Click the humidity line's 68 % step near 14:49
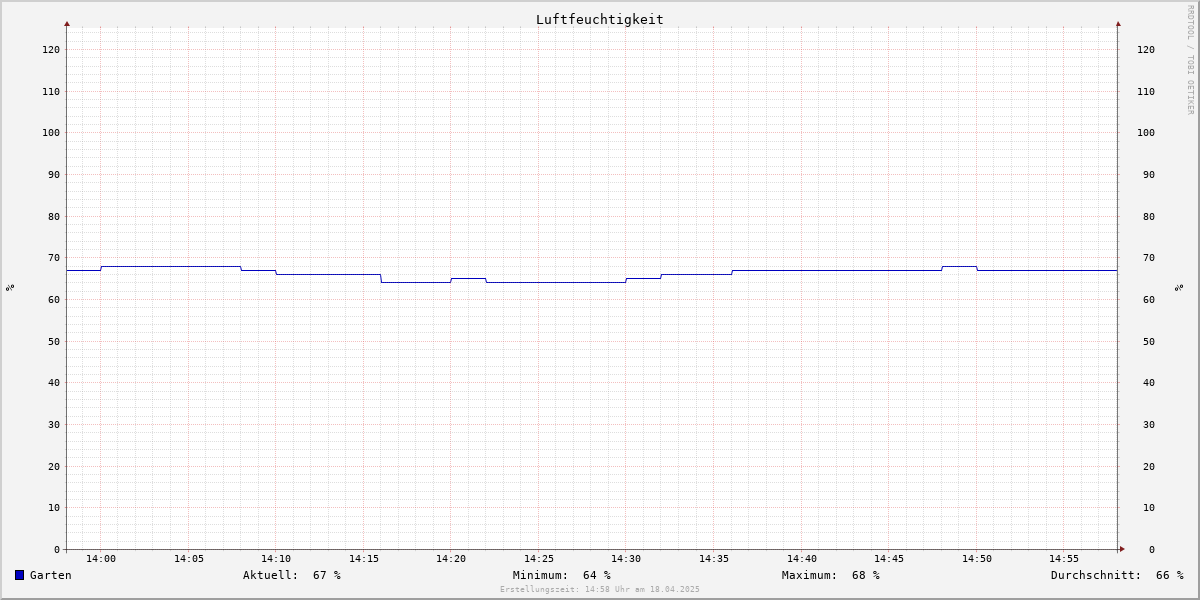 959,267
